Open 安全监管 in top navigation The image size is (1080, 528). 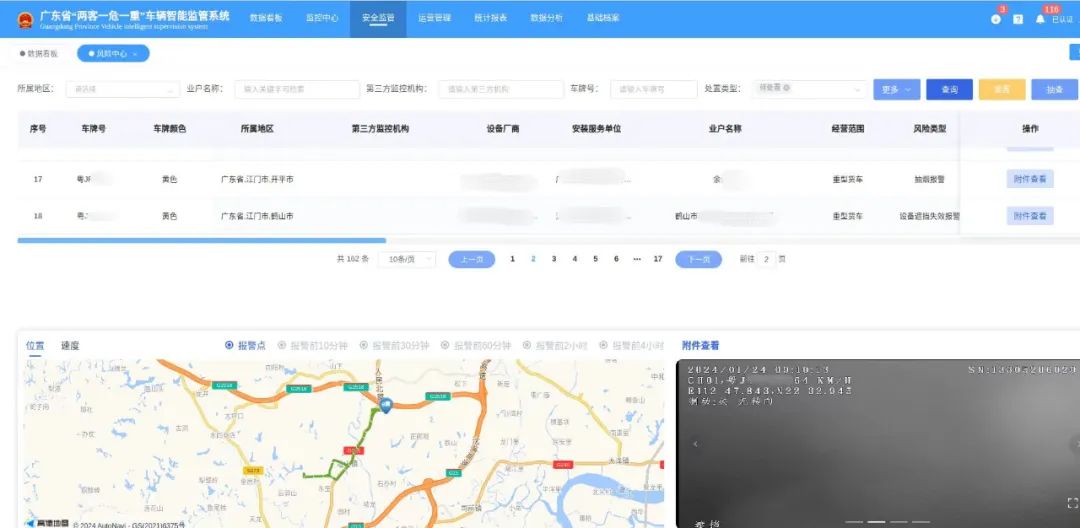click(378, 19)
